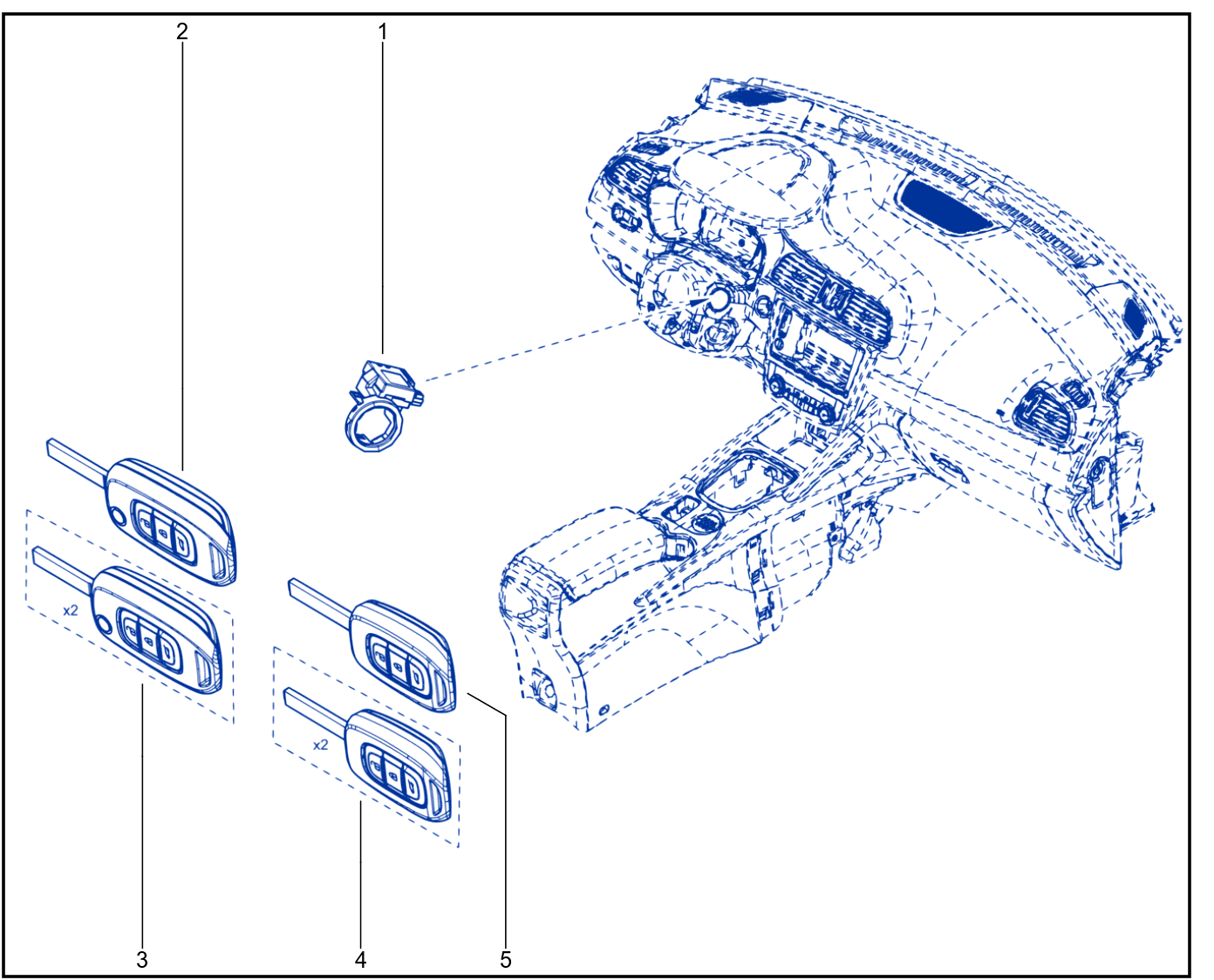This screenshot has height=980, width=1214.
Task: Click the x2 label beside key fob 3
Action: click(x=71, y=610)
